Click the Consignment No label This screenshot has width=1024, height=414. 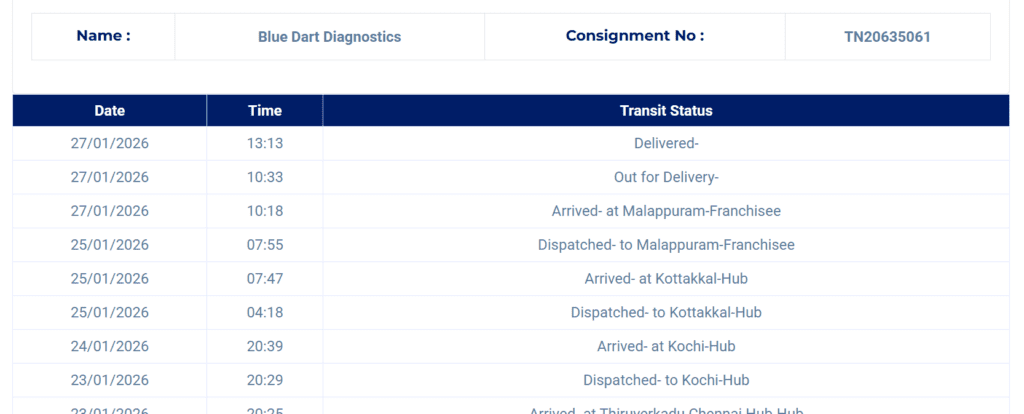pos(635,36)
